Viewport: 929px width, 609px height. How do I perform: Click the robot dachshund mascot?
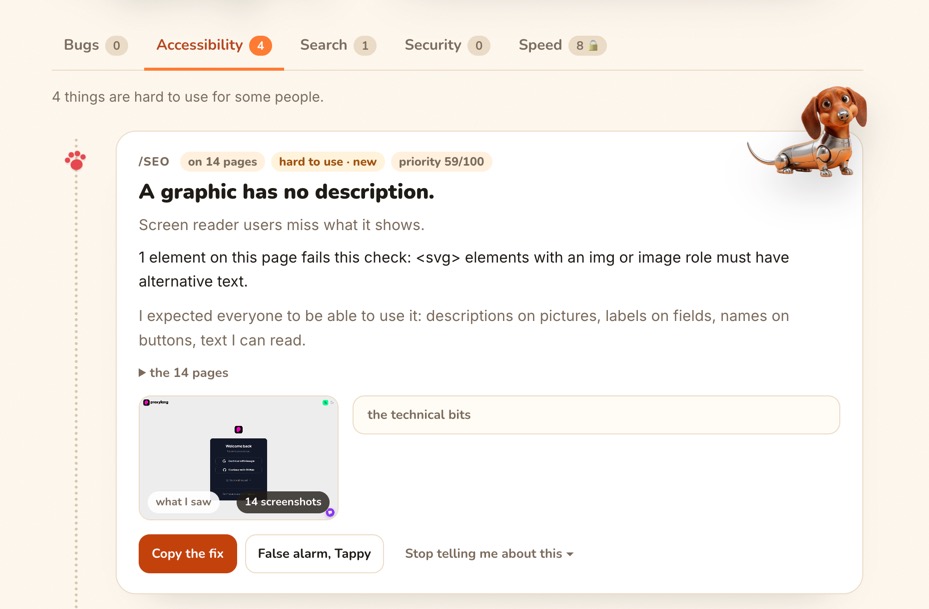coord(808,132)
